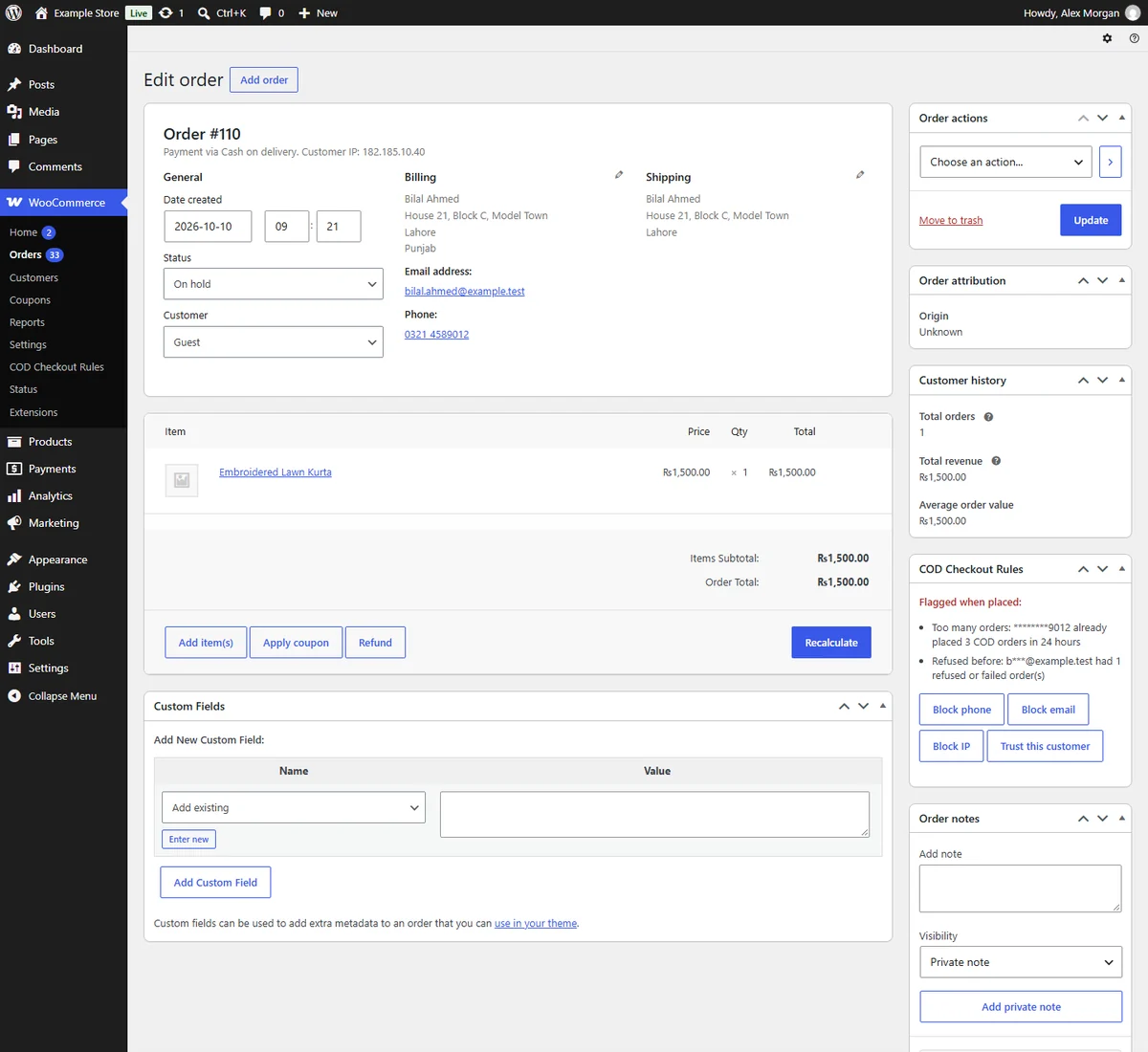Toggle Order notes panel collapse triangle
1148x1052 pixels.
pos(1122,818)
